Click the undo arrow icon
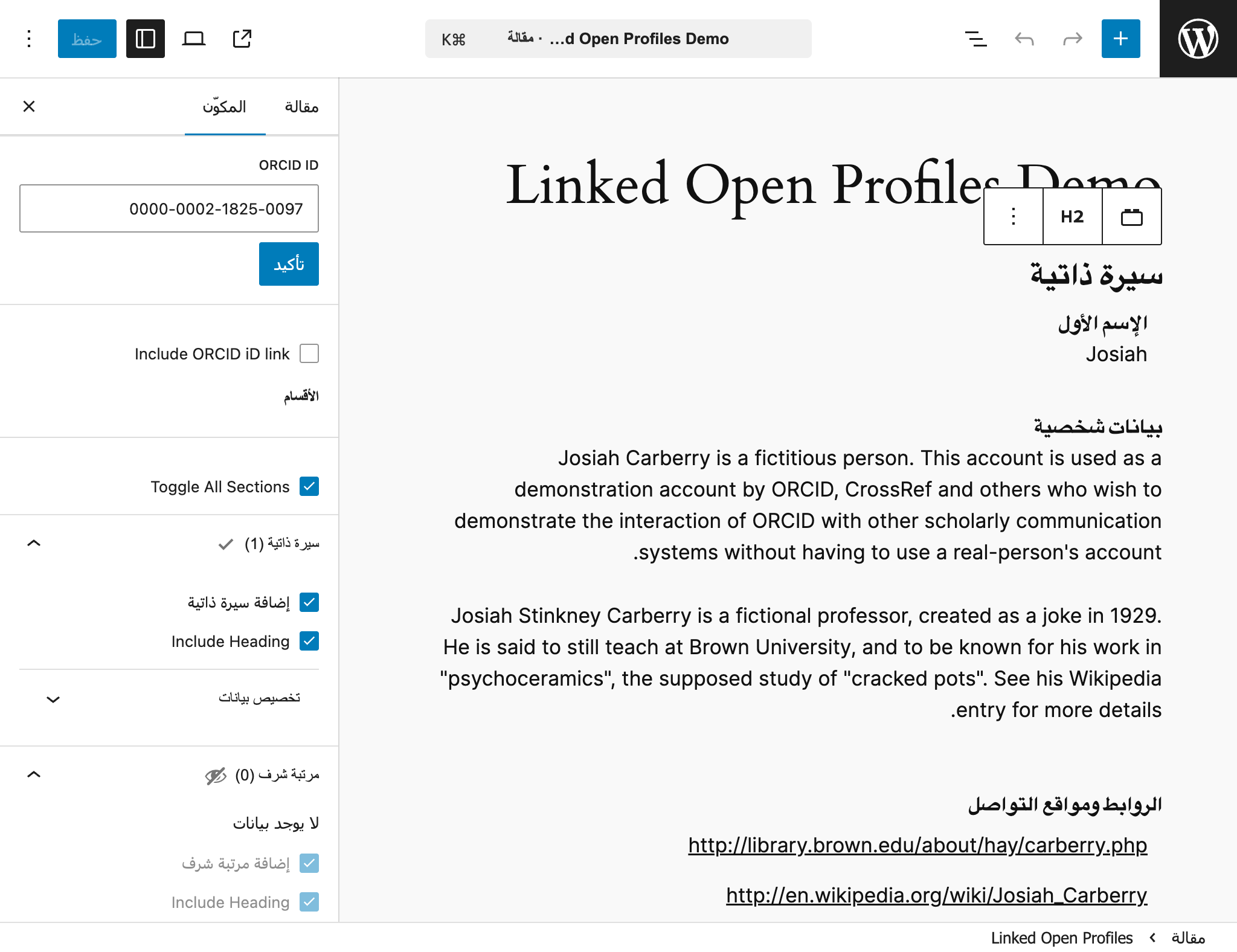This screenshot has height=952, width=1237. click(x=1024, y=39)
